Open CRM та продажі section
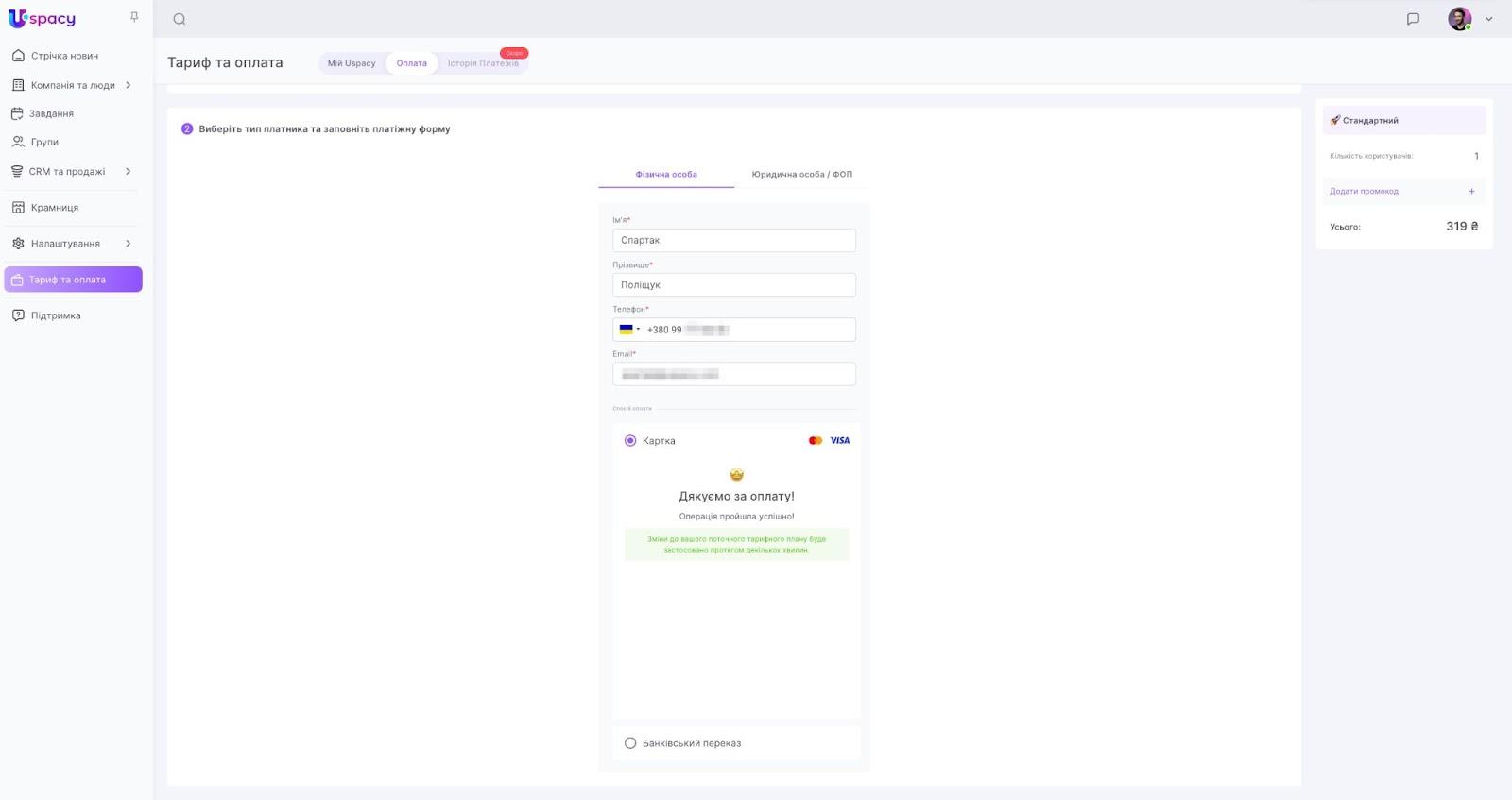Screen dimensions: 1512x800 coord(67,171)
